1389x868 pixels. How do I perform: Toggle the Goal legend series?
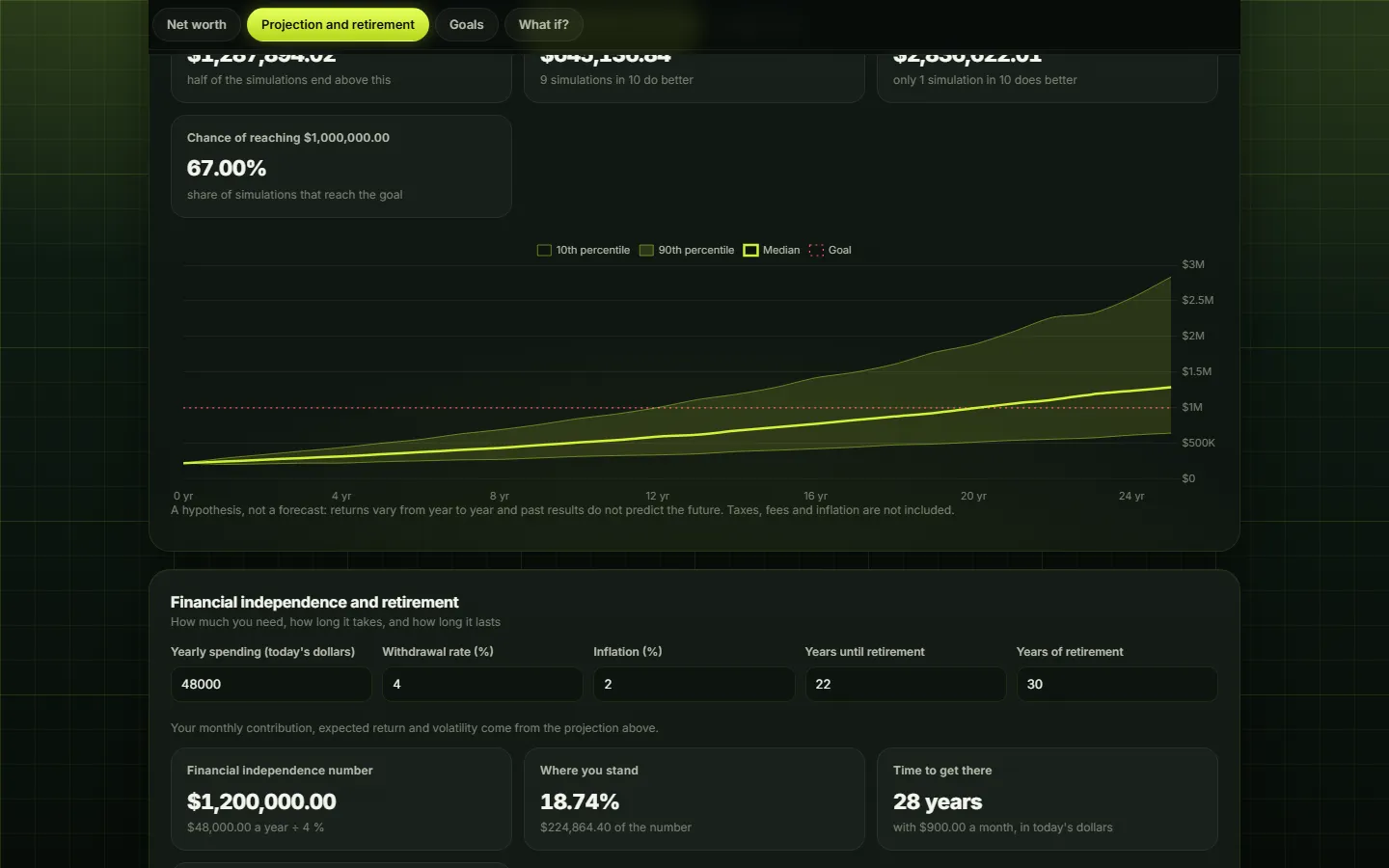(x=831, y=251)
